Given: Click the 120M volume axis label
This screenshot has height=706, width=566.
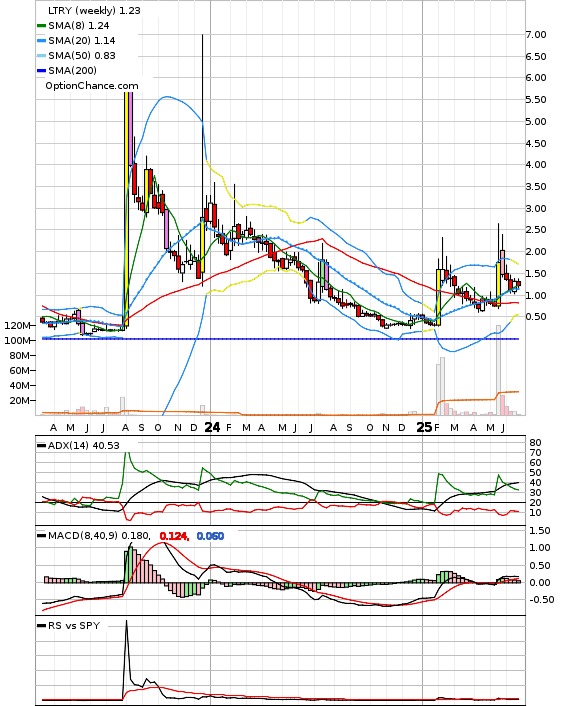Looking at the screenshot, I should [x=18, y=326].
